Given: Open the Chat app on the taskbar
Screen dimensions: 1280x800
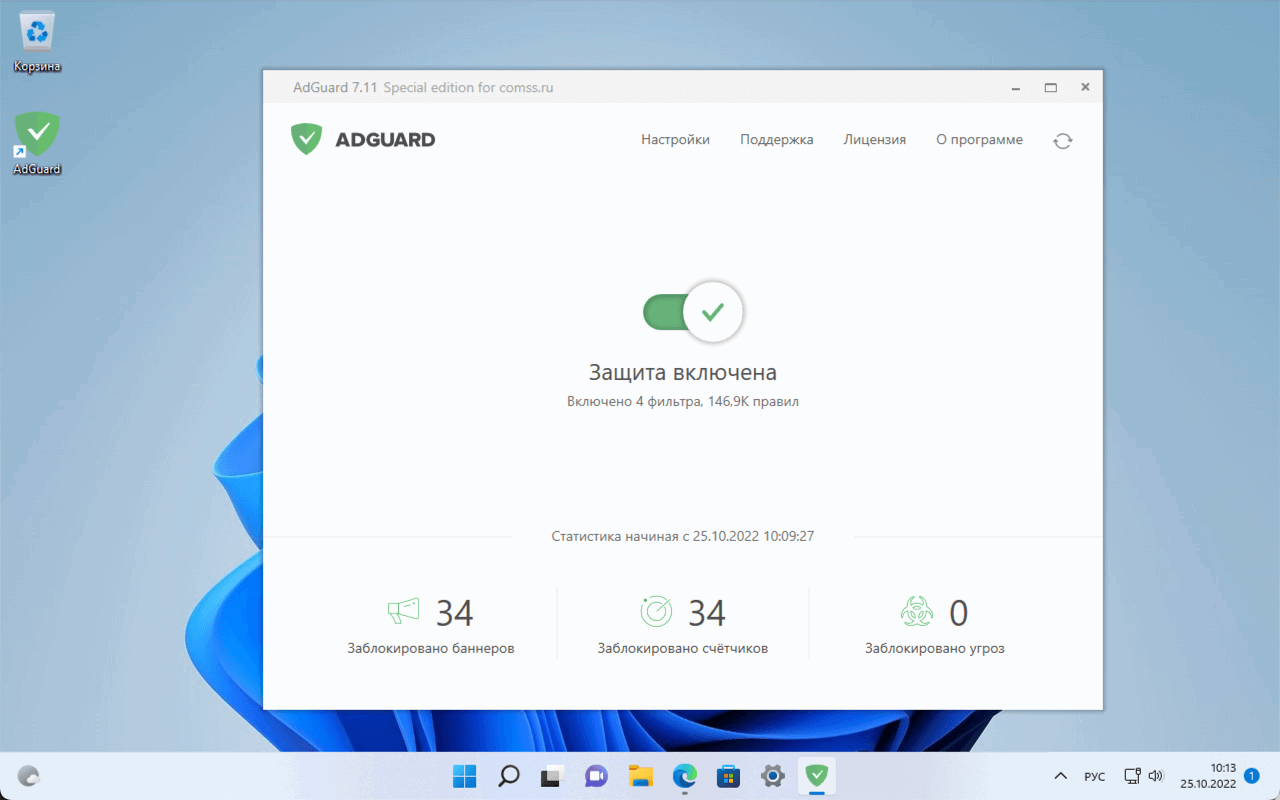Looking at the screenshot, I should (x=597, y=775).
